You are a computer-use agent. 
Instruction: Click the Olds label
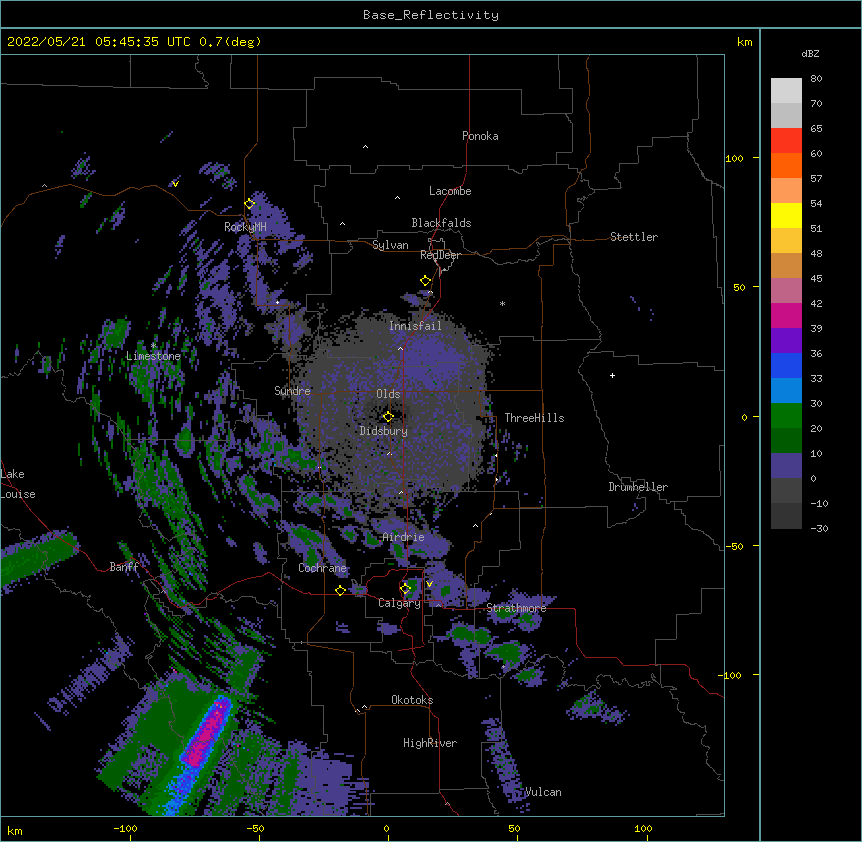(388, 394)
